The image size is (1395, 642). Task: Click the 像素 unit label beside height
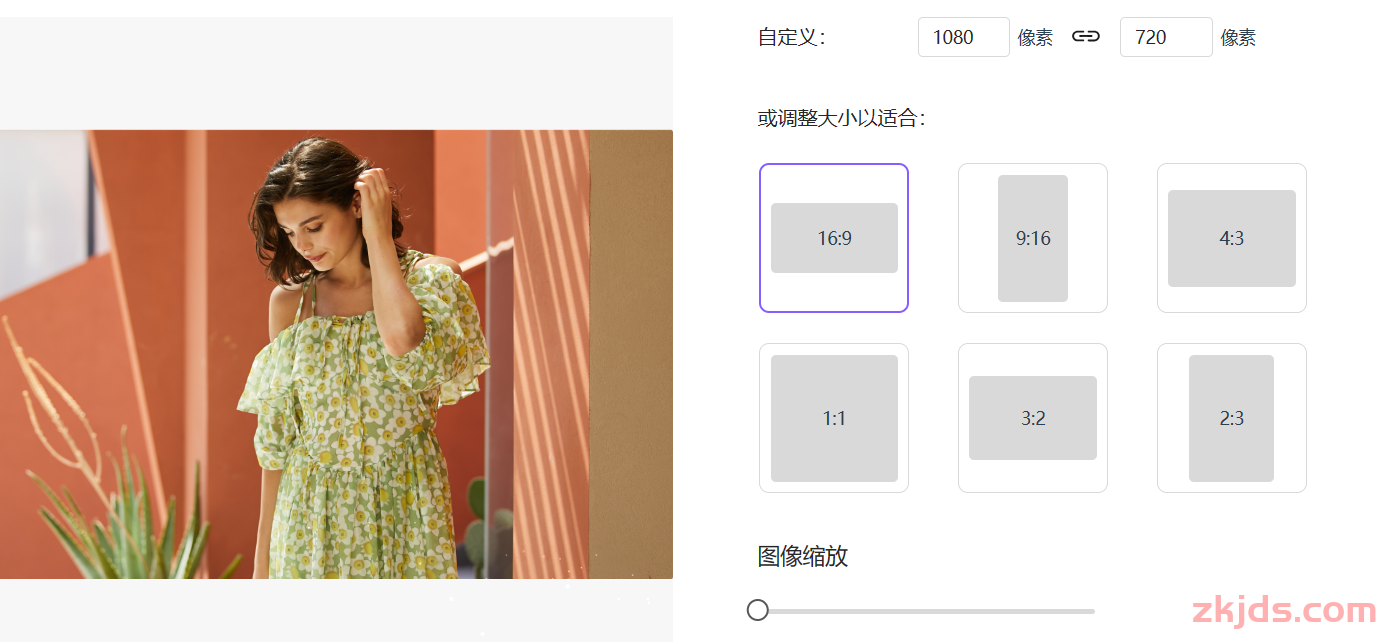pos(1238,38)
